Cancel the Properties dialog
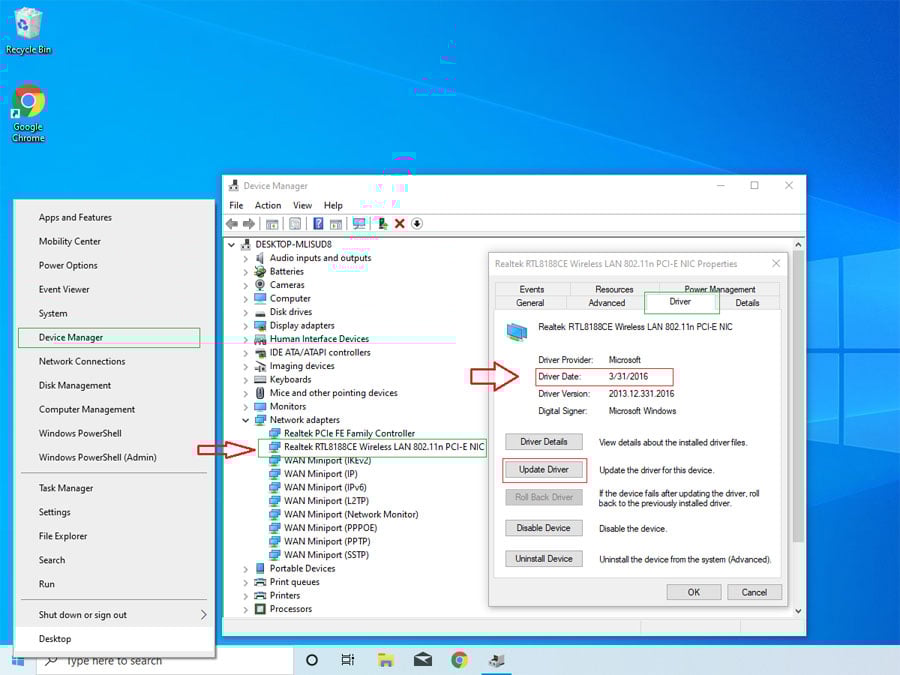 pyautogui.click(x=754, y=592)
